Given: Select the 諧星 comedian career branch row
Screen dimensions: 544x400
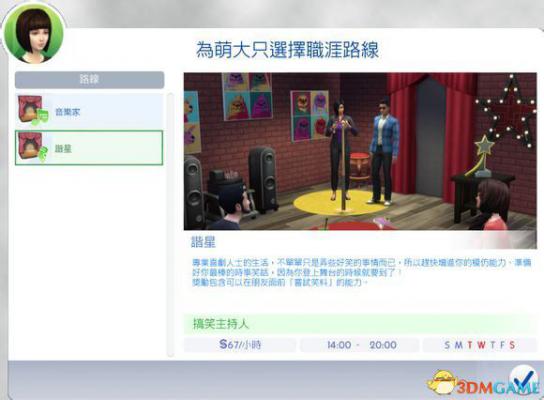Looking at the screenshot, I should (x=89, y=148).
